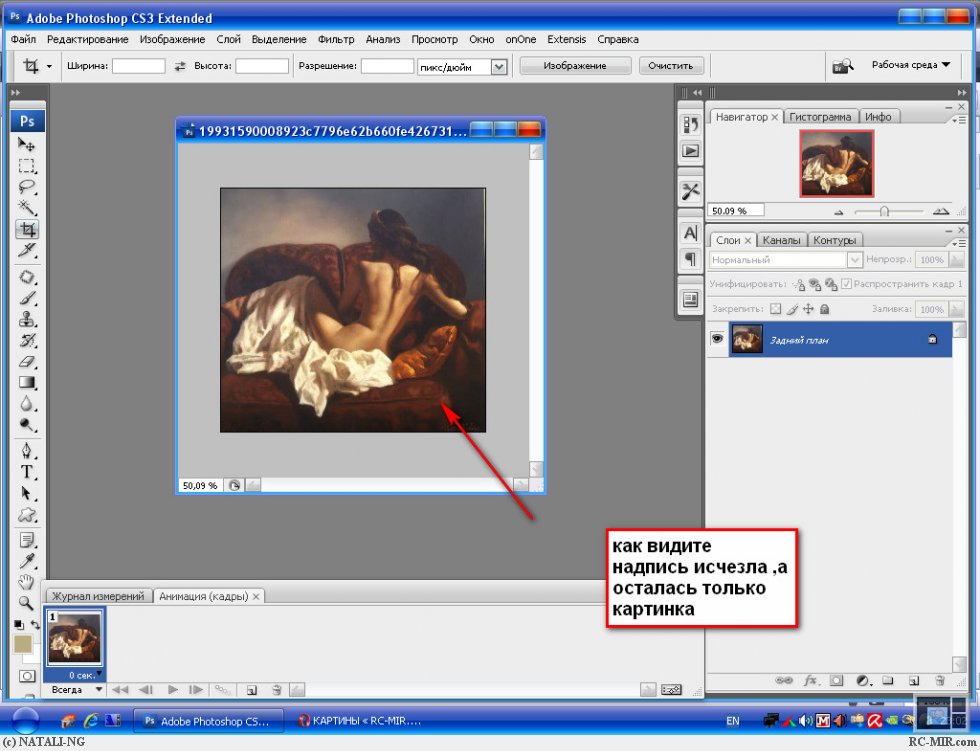Image resolution: width=980 pixels, height=751 pixels.
Task: Select animation frame 1 thumbnail
Action: point(74,638)
